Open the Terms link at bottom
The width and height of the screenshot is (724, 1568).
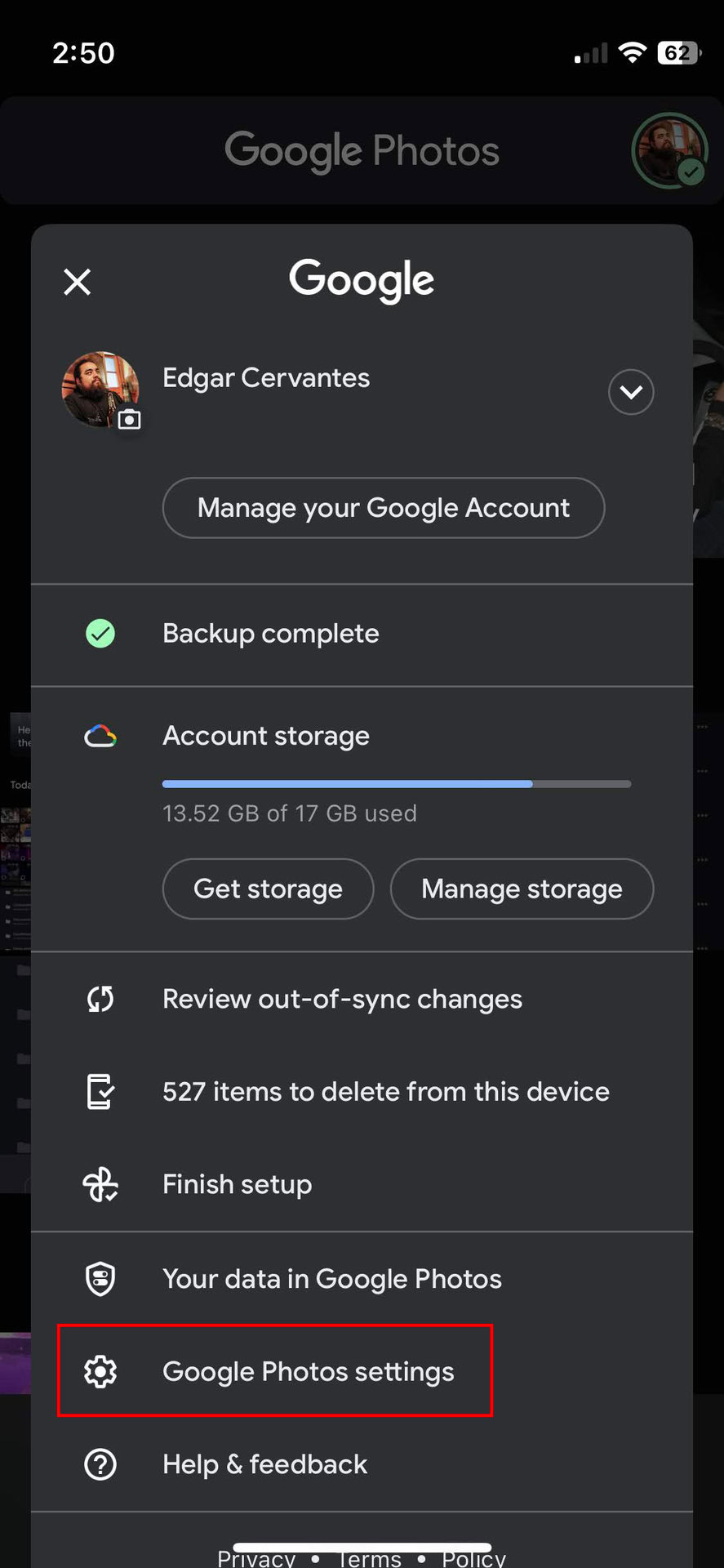(370, 1558)
